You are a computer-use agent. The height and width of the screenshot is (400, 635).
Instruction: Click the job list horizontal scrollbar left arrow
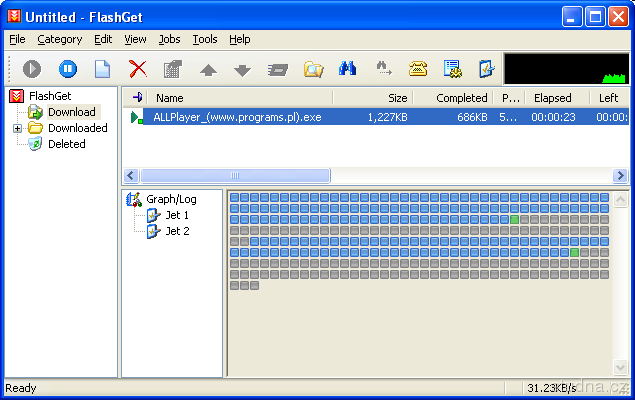pos(130,175)
